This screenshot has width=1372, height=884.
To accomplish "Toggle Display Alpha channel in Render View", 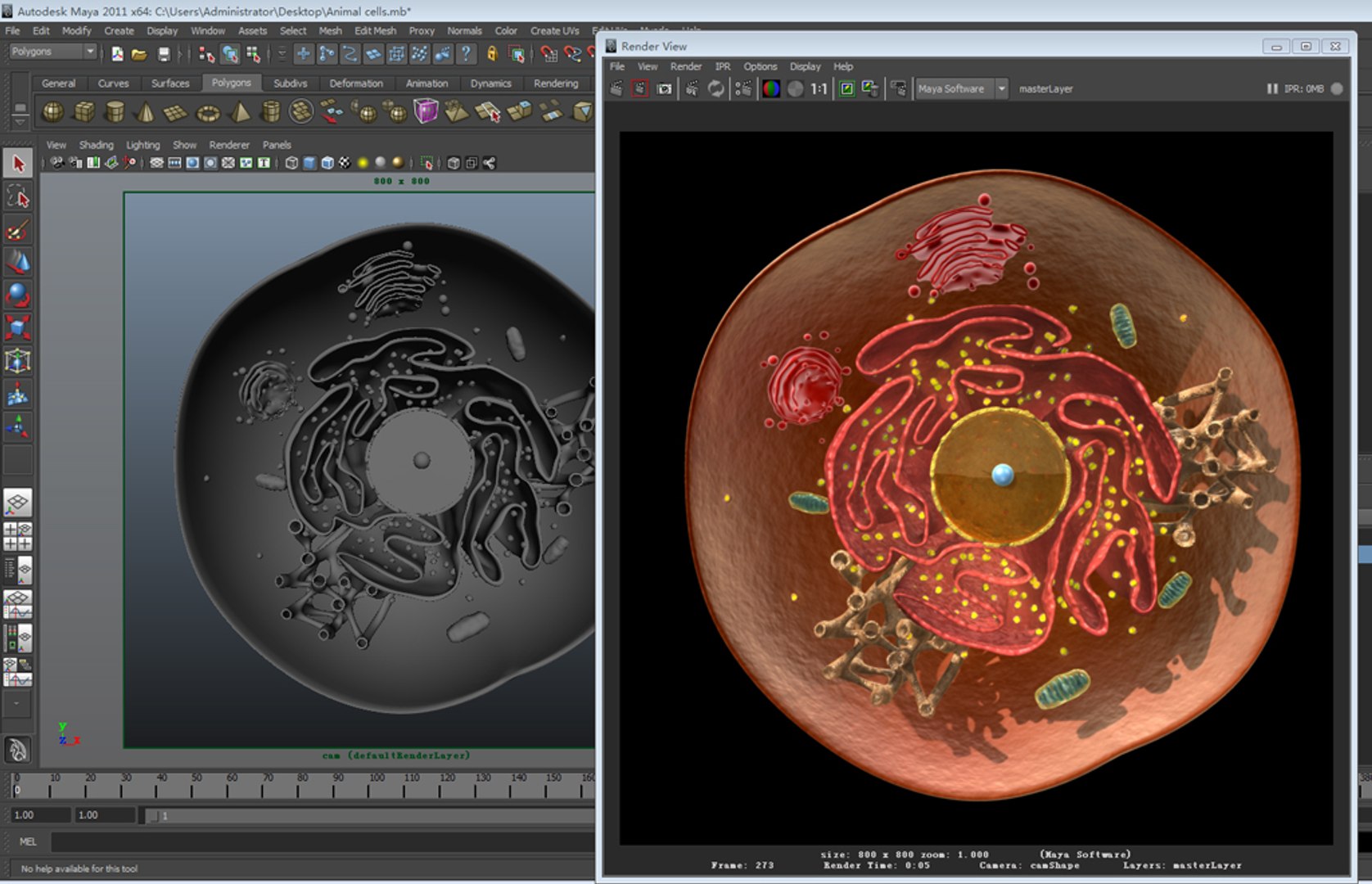I will click(795, 88).
